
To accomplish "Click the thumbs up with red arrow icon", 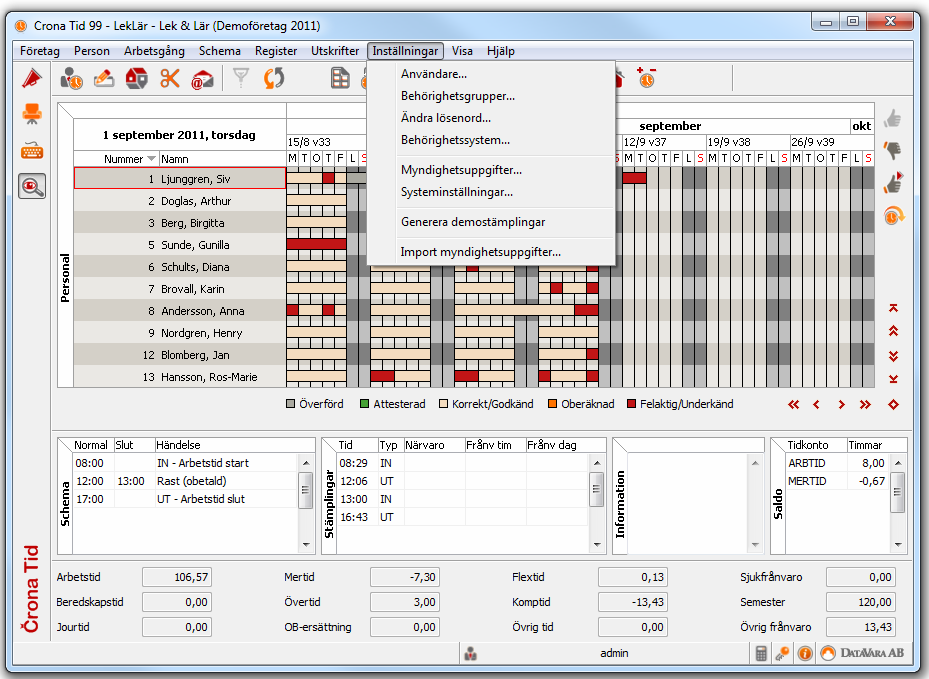I will pyautogui.click(x=893, y=182).
